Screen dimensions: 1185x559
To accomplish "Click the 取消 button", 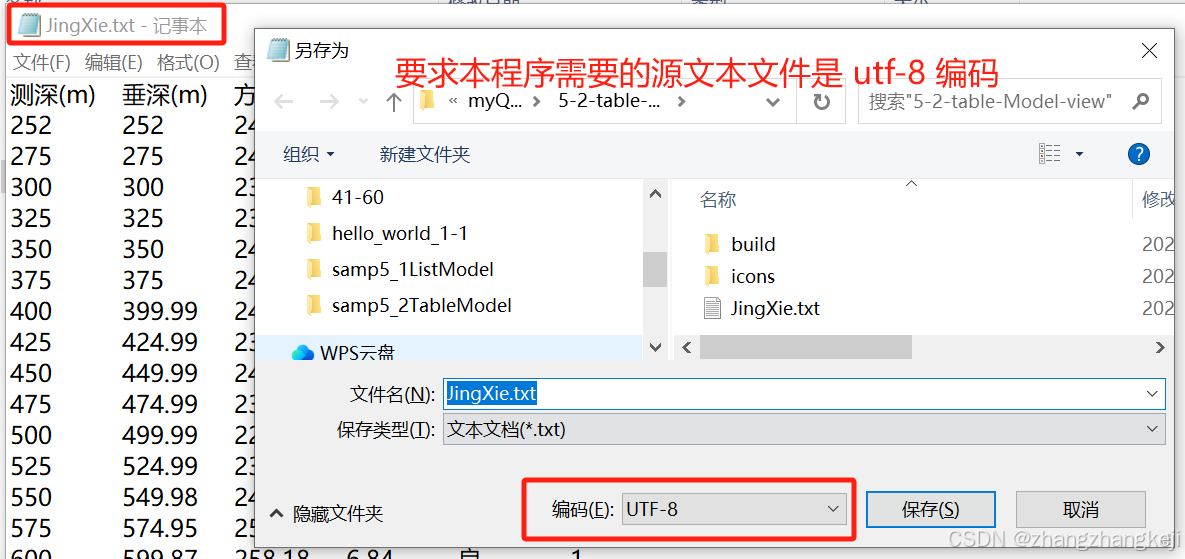I will pyautogui.click(x=1081, y=509).
